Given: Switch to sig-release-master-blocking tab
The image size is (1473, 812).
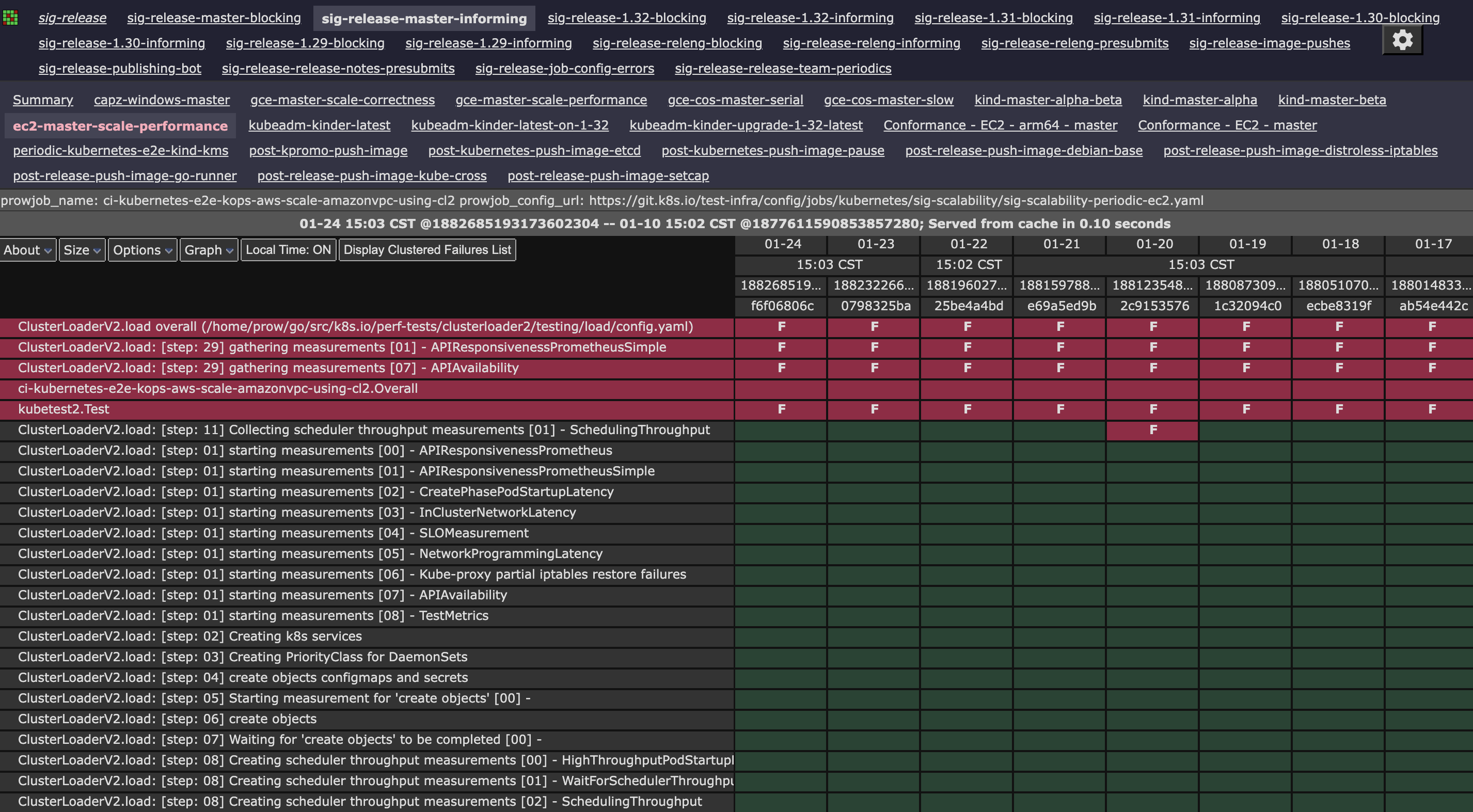Looking at the screenshot, I should 214,18.
